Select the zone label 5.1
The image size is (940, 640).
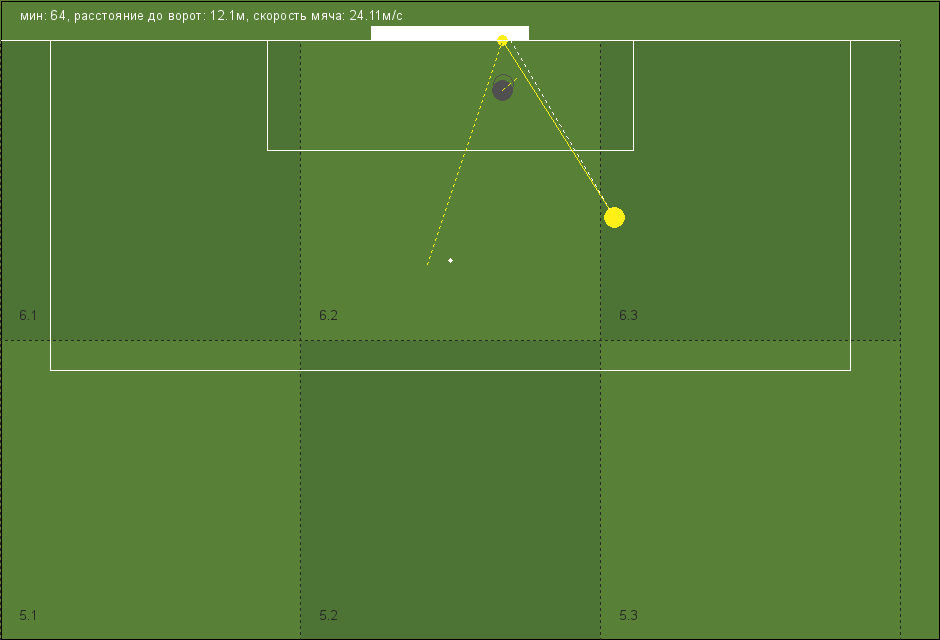click(28, 615)
